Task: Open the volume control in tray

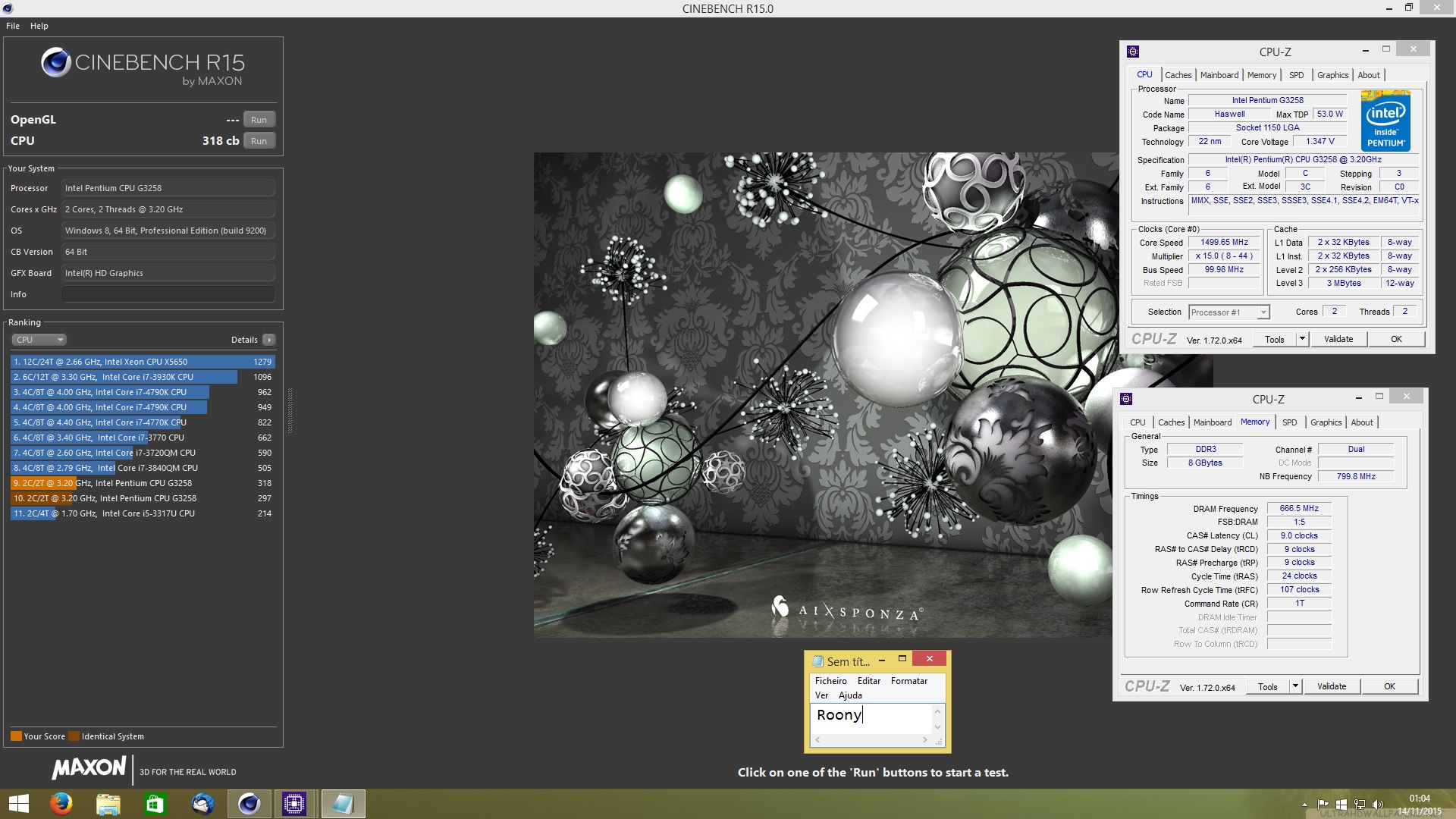Action: tap(1378, 805)
